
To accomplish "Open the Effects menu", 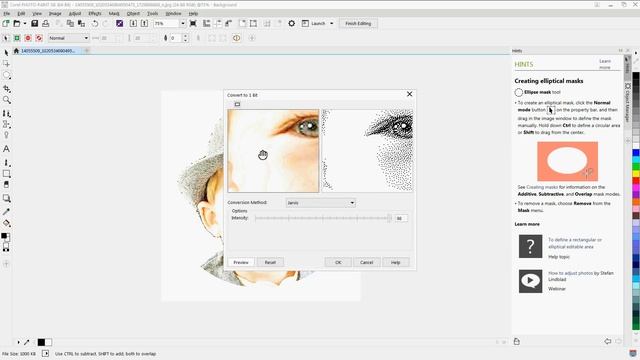I will coord(94,13).
